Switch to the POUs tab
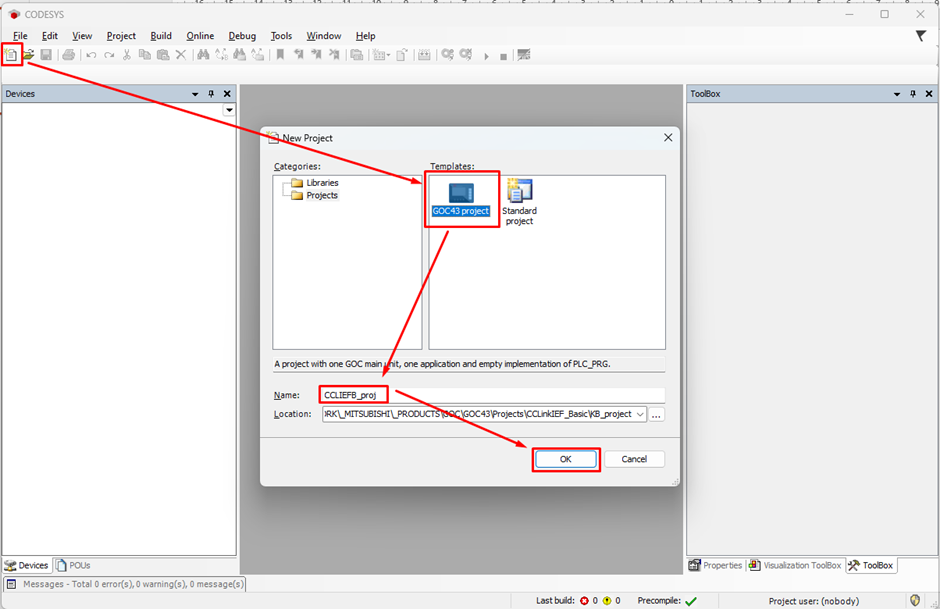 [x=73, y=565]
